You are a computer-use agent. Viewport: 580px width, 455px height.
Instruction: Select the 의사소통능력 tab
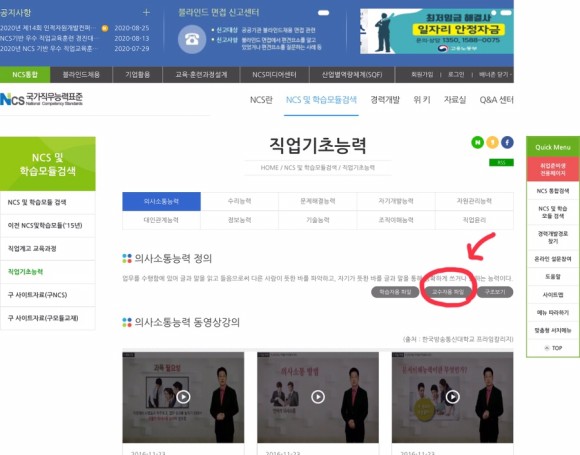161,201
